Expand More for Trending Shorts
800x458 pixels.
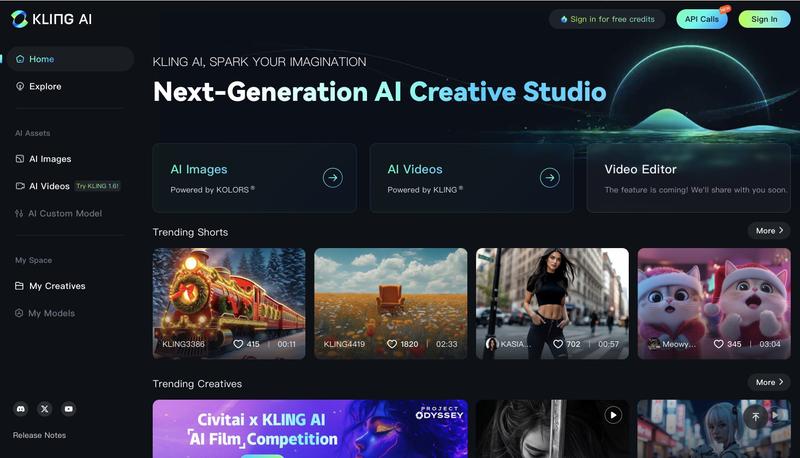point(769,231)
